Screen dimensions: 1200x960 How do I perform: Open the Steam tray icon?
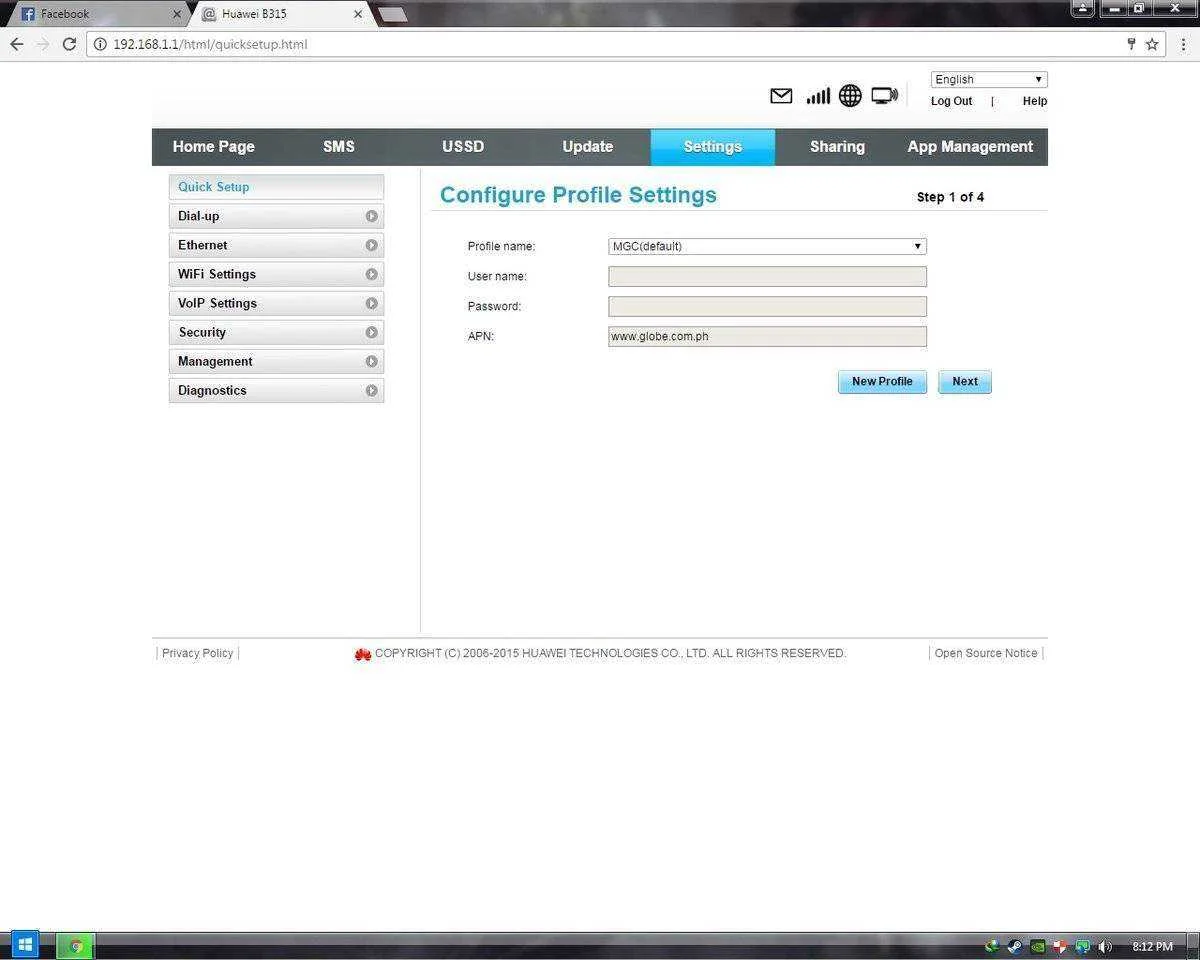(1014, 946)
